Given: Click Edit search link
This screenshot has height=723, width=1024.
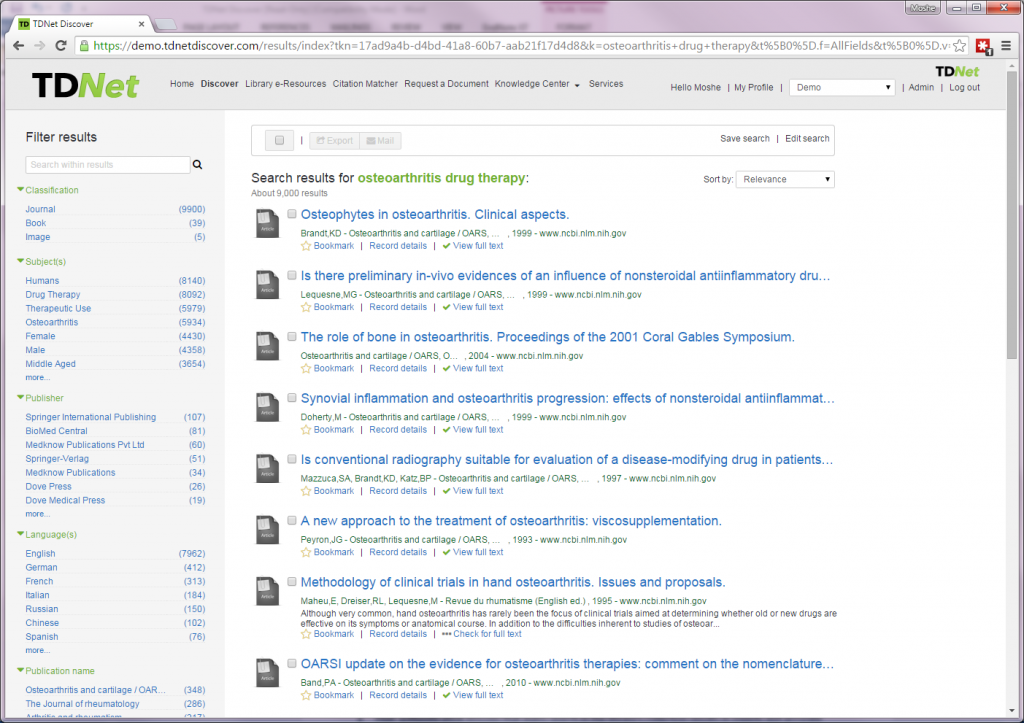Looking at the screenshot, I should tap(807, 138).
